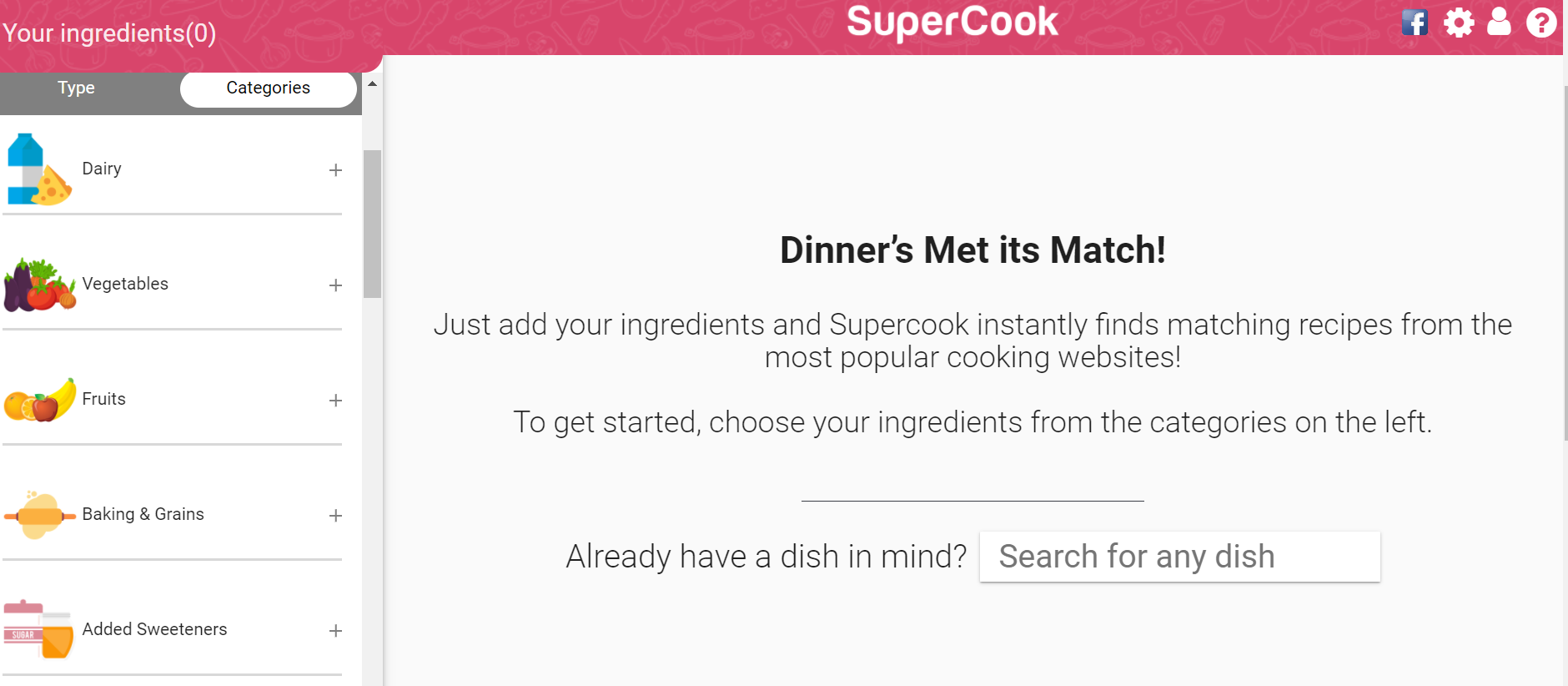The height and width of the screenshot is (686, 1568).
Task: Focus the Search for any dish field
Action: tap(1179, 557)
